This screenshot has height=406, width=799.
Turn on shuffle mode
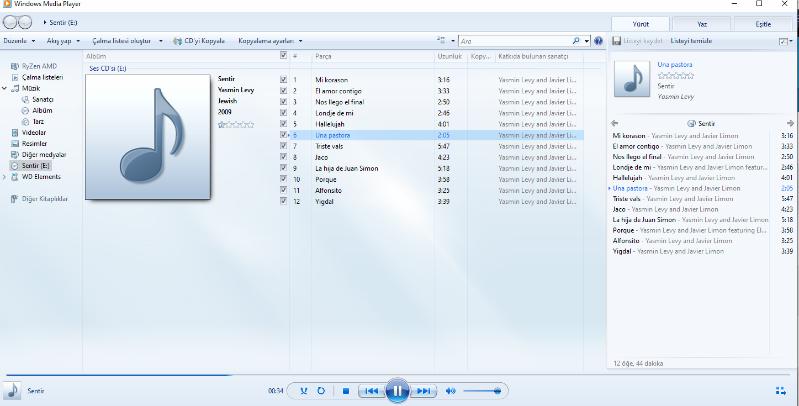tap(304, 391)
